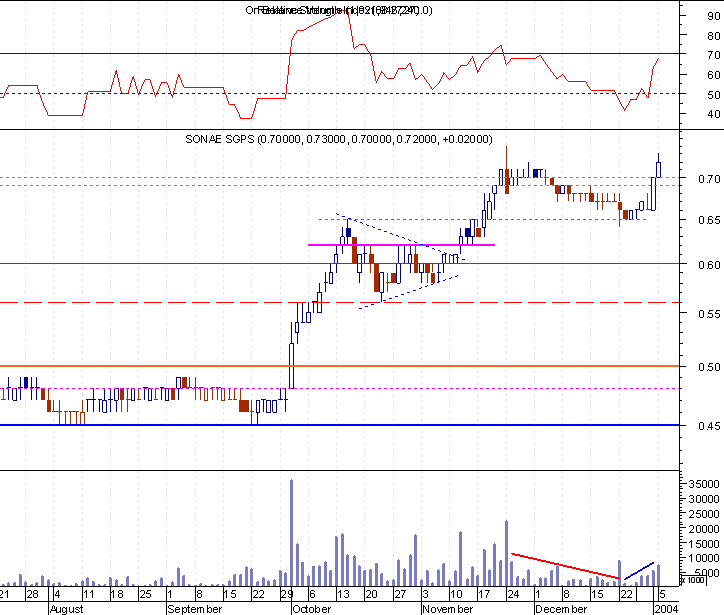Click the 20000 volume axis label

[x=704, y=529]
